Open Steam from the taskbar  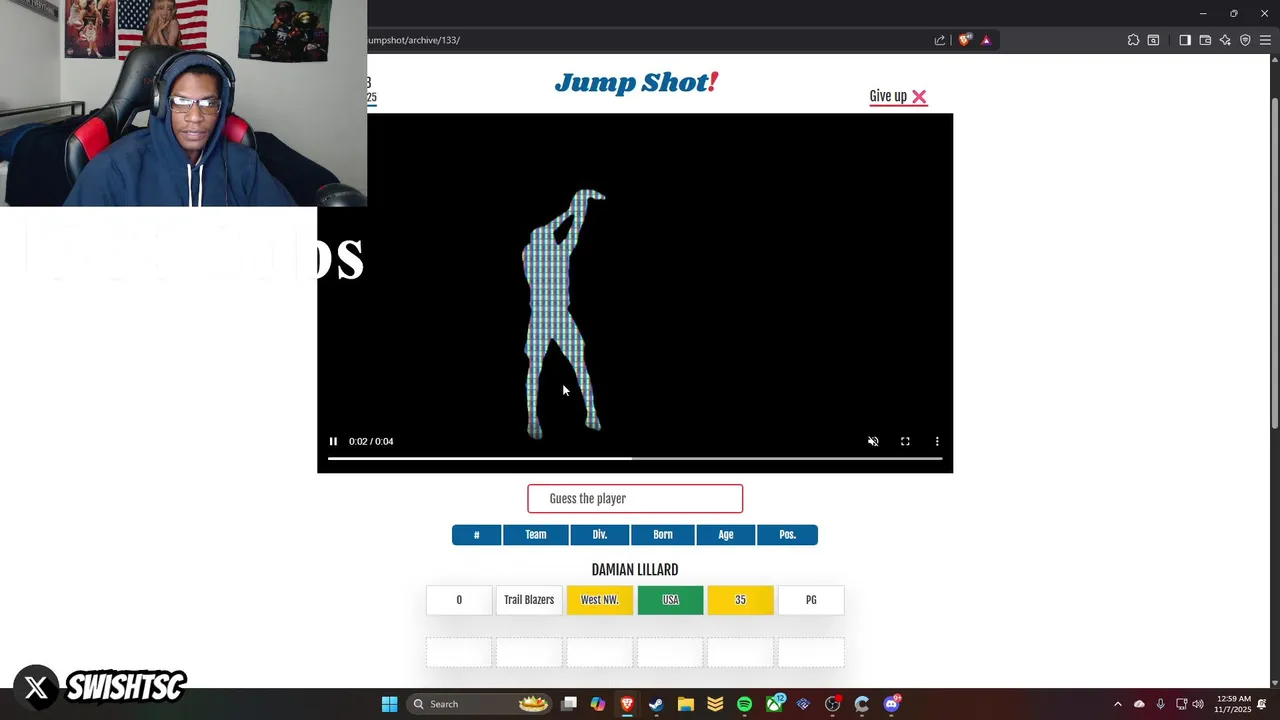[656, 704]
